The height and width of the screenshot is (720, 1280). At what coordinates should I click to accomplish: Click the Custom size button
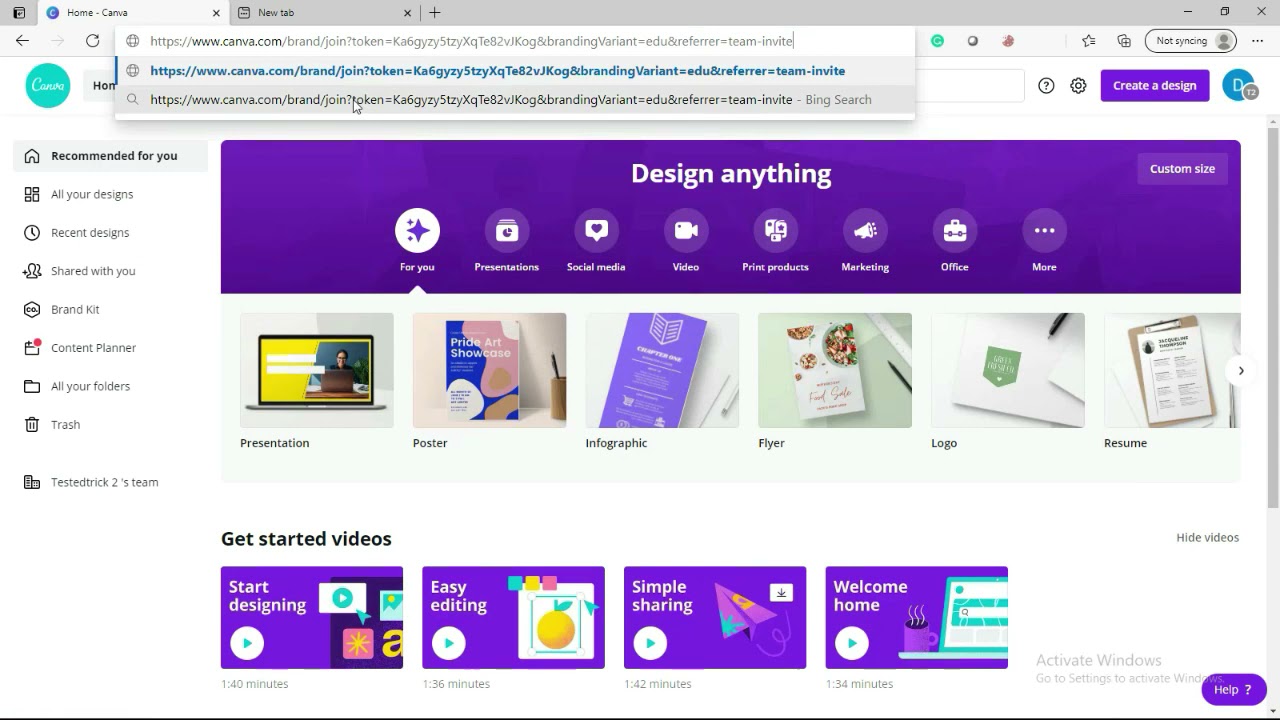tap(1182, 169)
